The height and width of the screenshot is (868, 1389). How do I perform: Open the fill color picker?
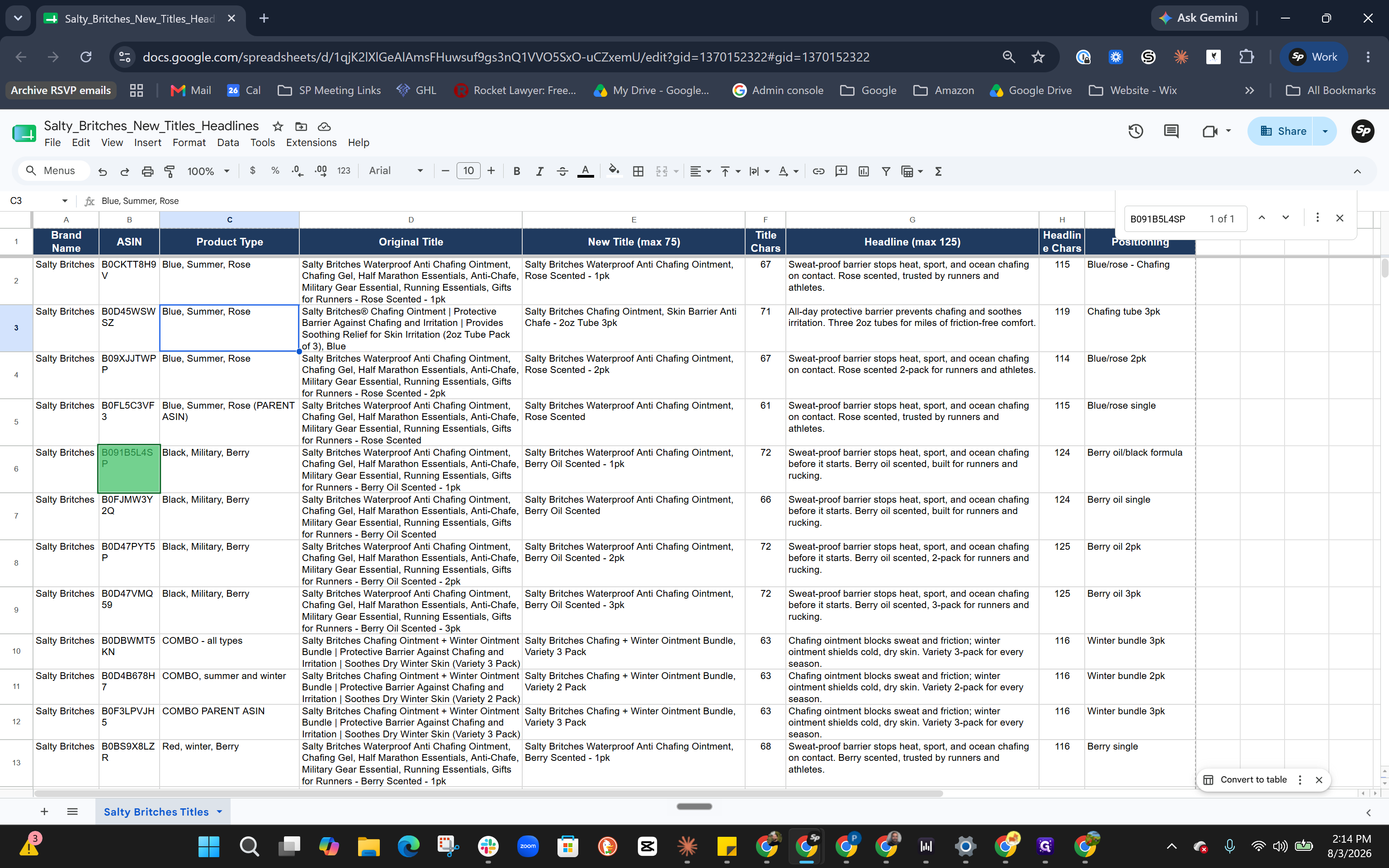[614, 171]
